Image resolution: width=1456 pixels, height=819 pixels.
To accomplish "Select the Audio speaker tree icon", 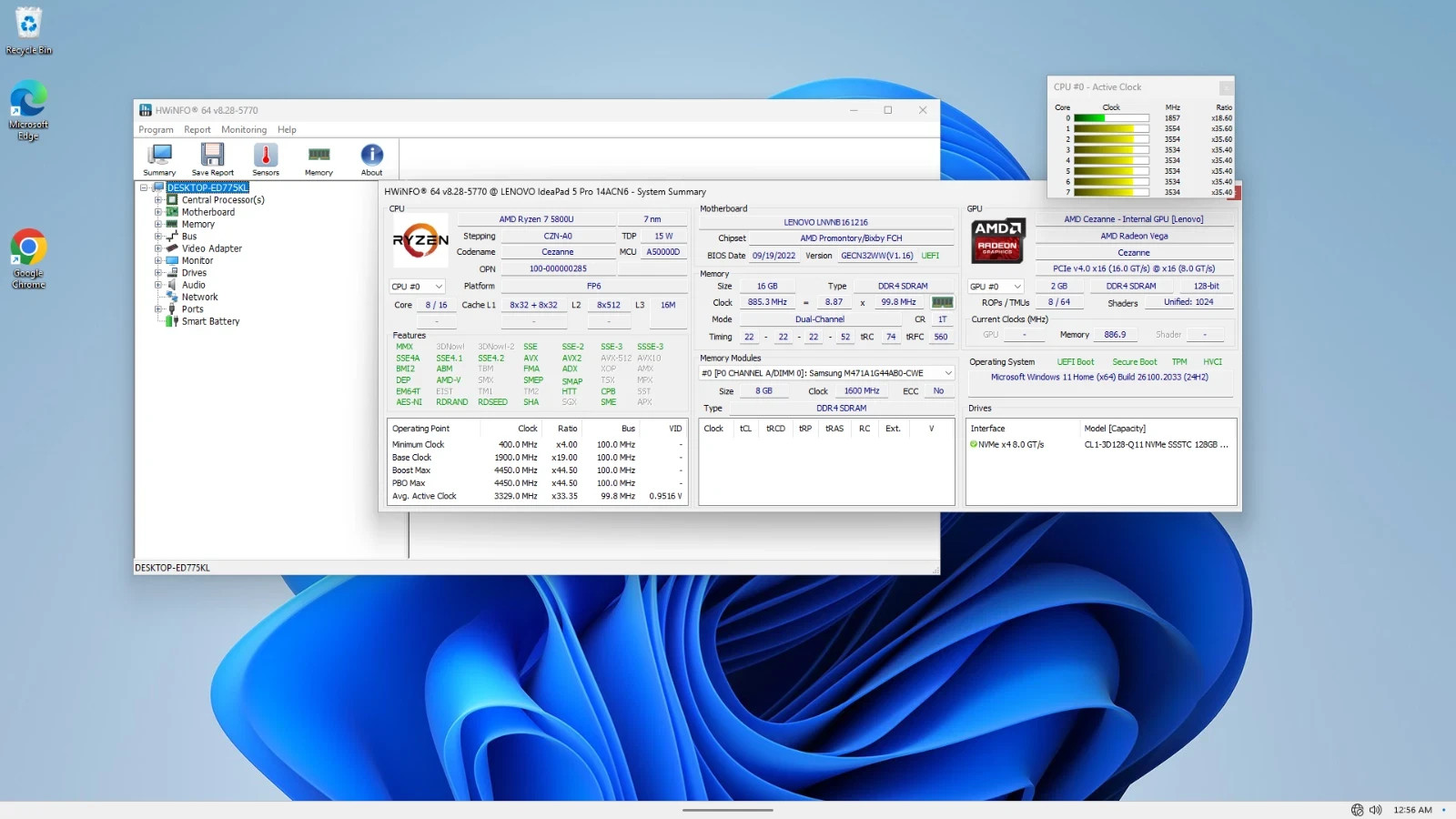I will point(172,285).
